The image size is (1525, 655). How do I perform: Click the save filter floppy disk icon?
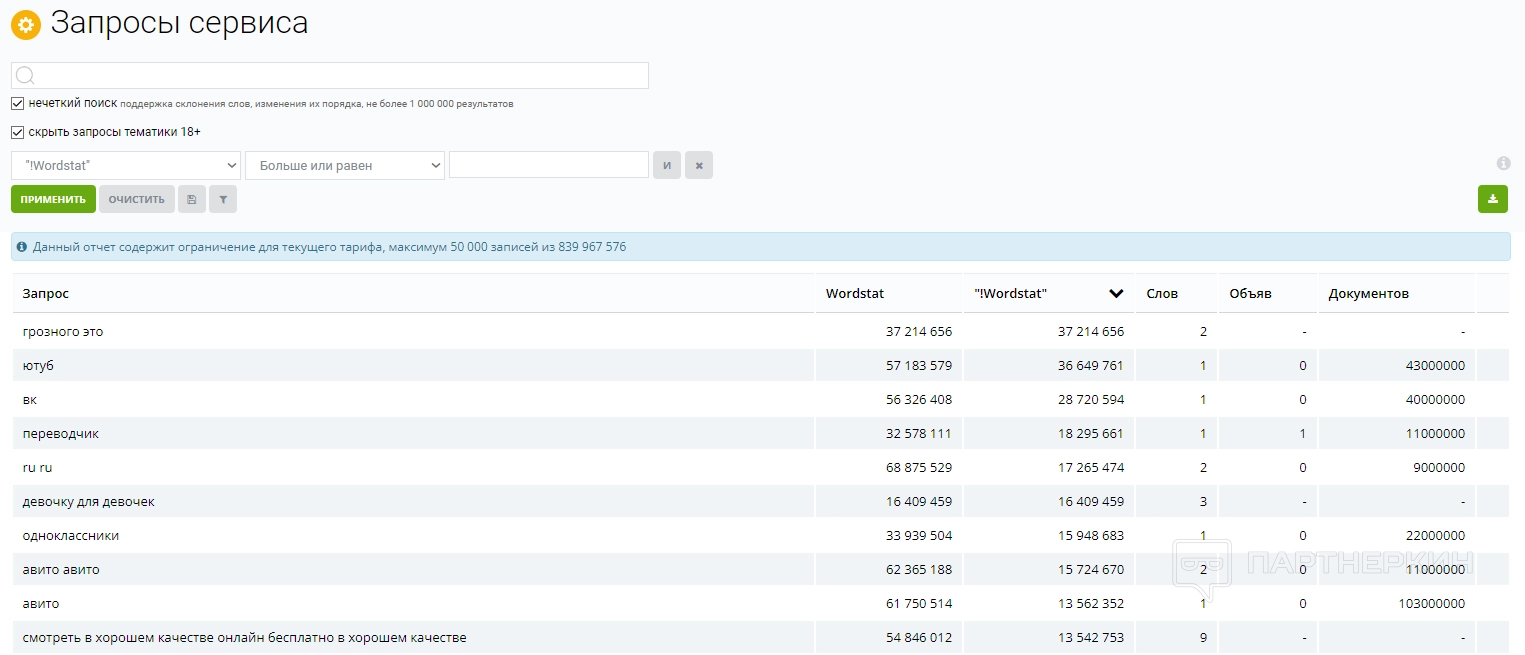tap(191, 199)
